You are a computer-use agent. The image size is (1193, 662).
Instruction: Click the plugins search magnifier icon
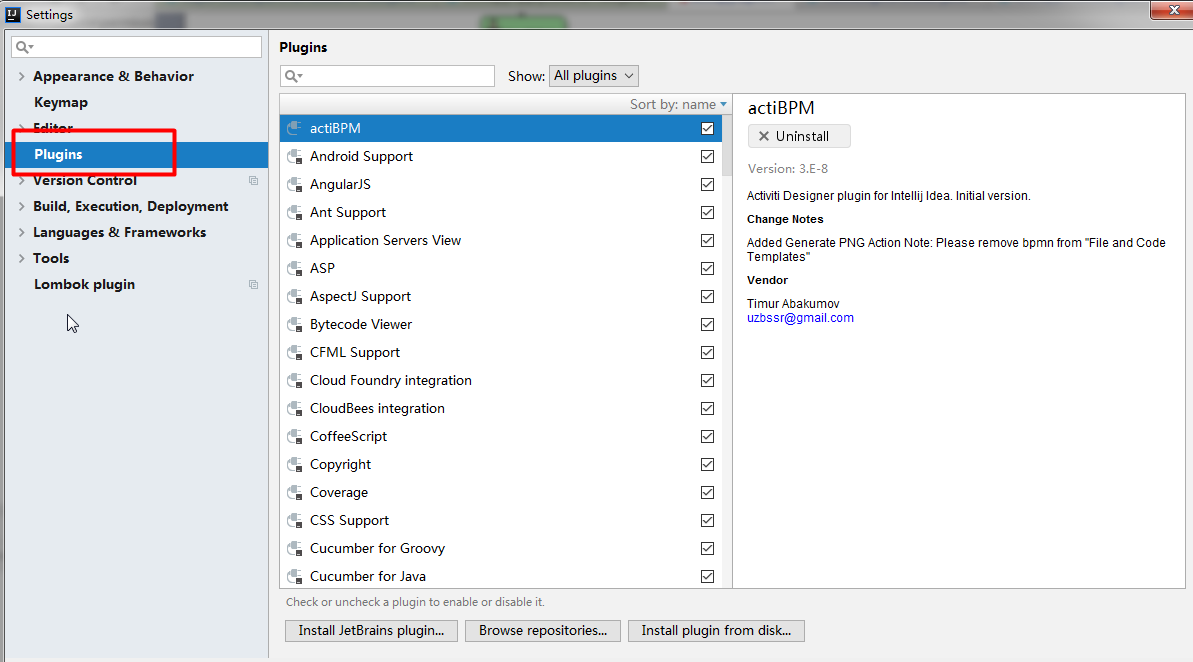[293, 76]
